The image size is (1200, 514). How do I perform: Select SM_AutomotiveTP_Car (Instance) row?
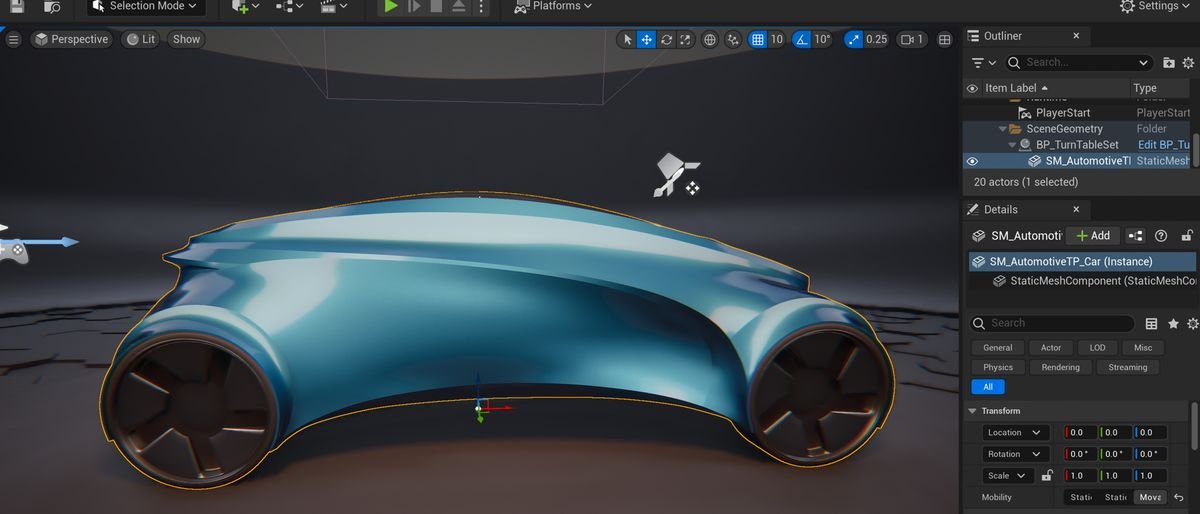[1083, 262]
